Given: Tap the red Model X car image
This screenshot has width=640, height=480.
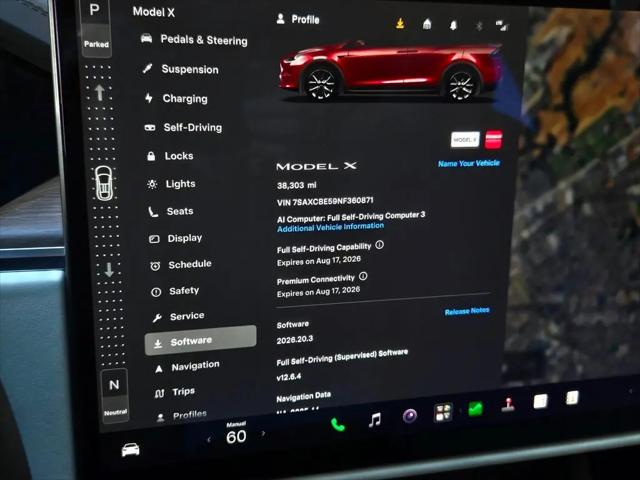Looking at the screenshot, I should (389, 70).
